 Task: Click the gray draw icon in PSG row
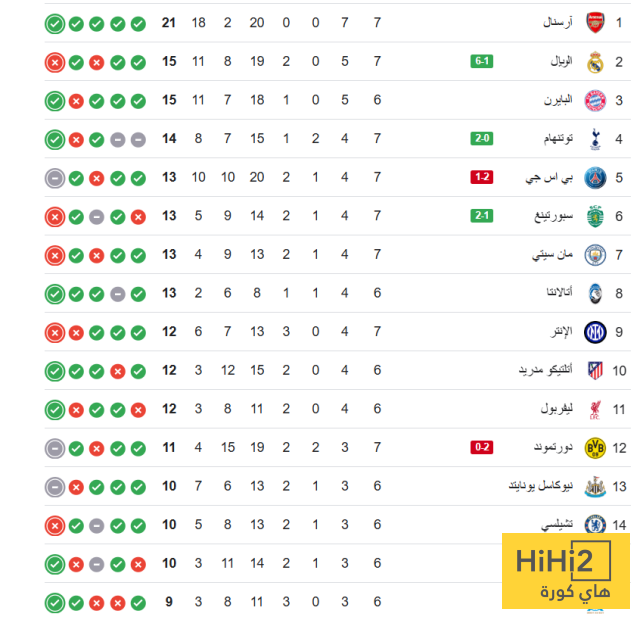[x=54, y=177]
